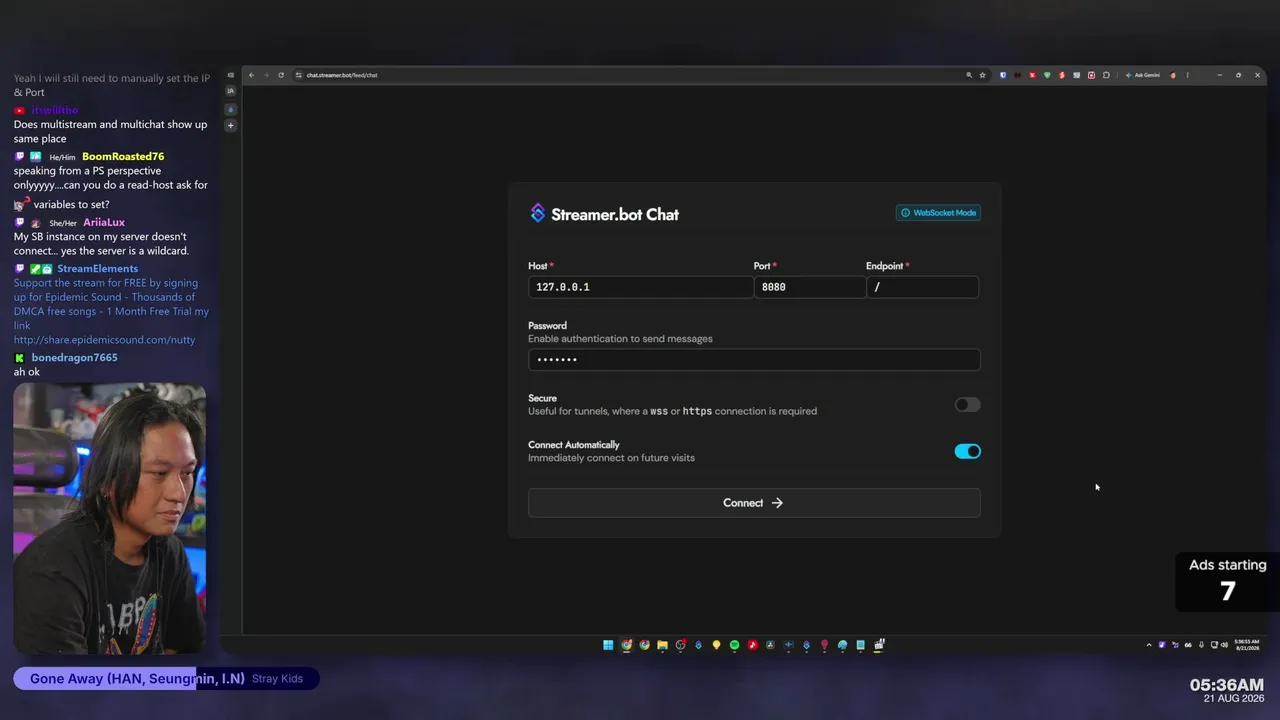Toggle the Secure switch
This screenshot has width=1280, height=720.
tap(967, 405)
